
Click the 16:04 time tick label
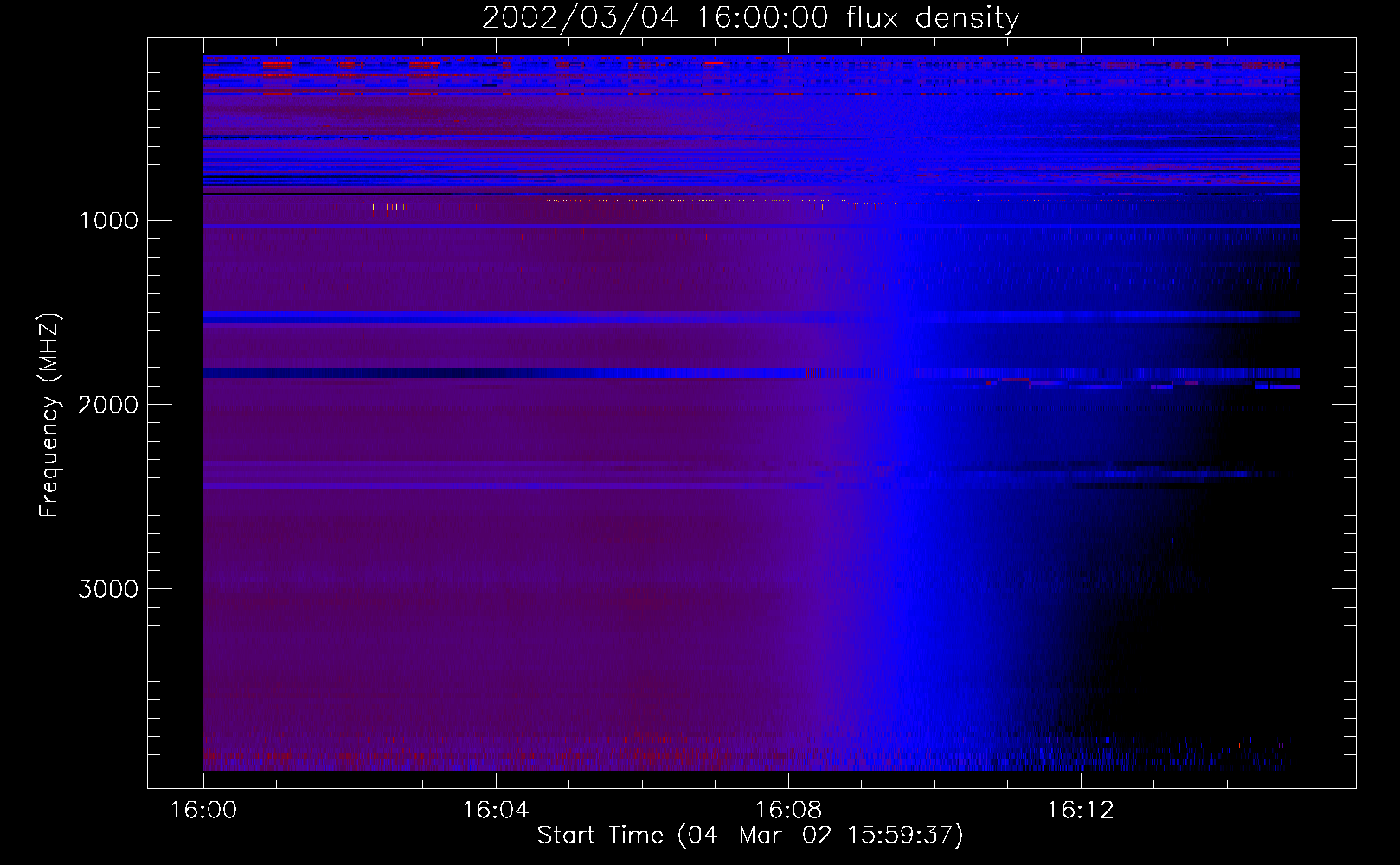pos(496,811)
